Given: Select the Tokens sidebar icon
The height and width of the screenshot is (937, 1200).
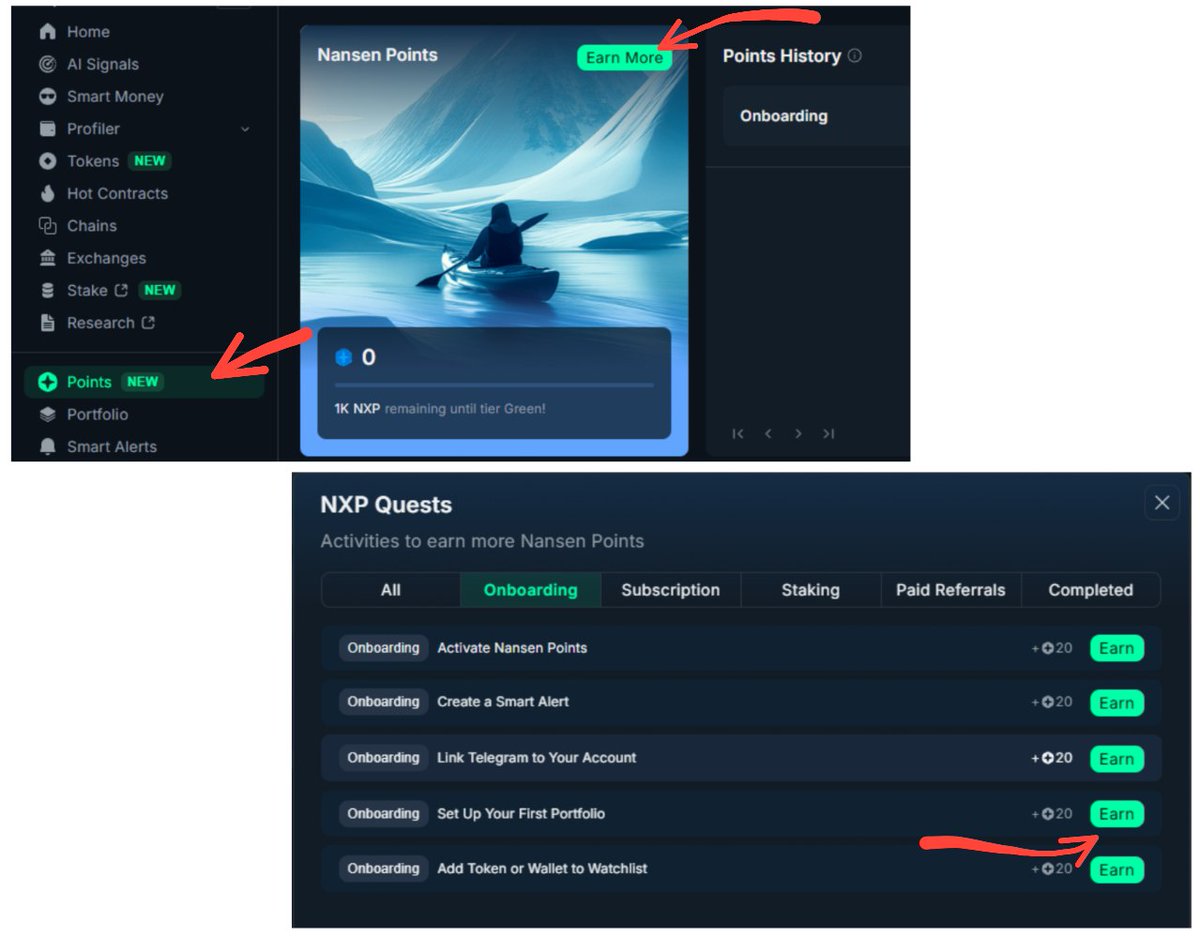Looking at the screenshot, I should click(x=47, y=161).
